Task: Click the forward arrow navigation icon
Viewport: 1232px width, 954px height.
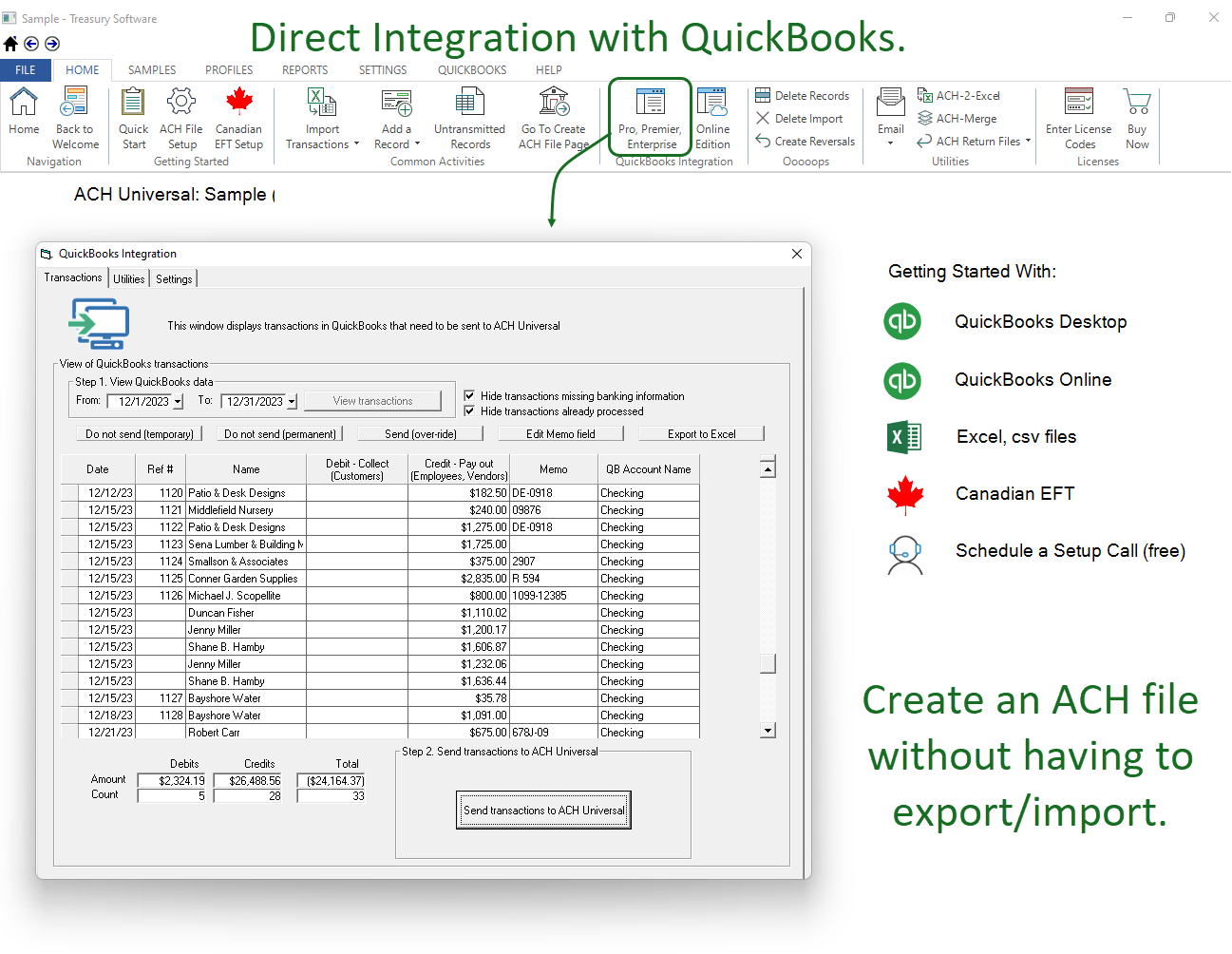Action: [x=52, y=43]
